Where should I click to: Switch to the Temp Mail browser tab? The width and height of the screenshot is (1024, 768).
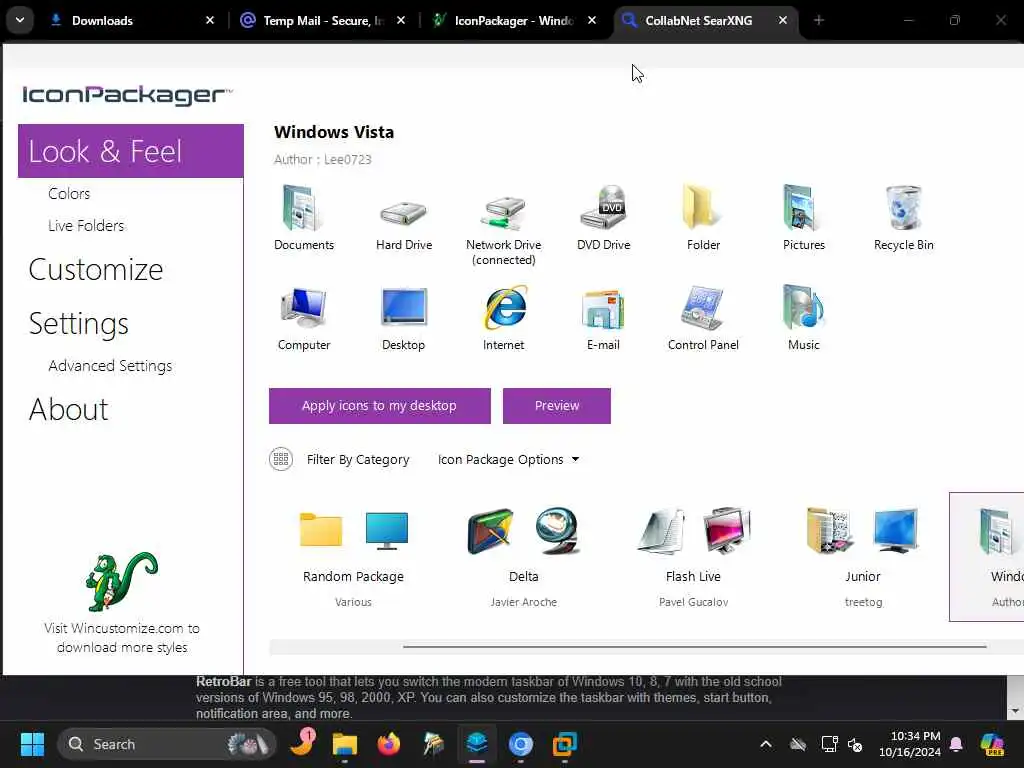pyautogui.click(x=323, y=20)
